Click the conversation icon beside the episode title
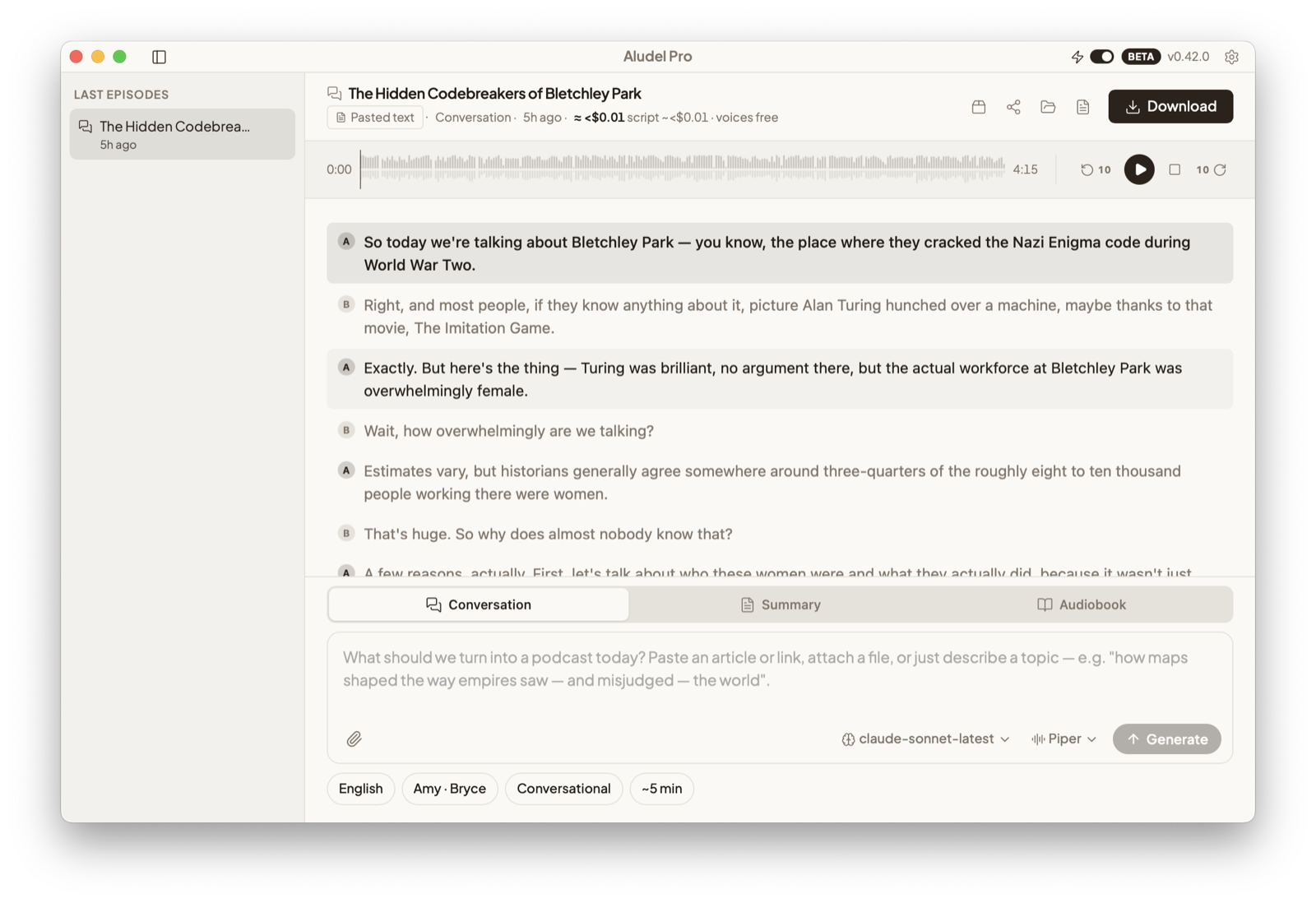The height and width of the screenshot is (903, 1316). [335, 94]
